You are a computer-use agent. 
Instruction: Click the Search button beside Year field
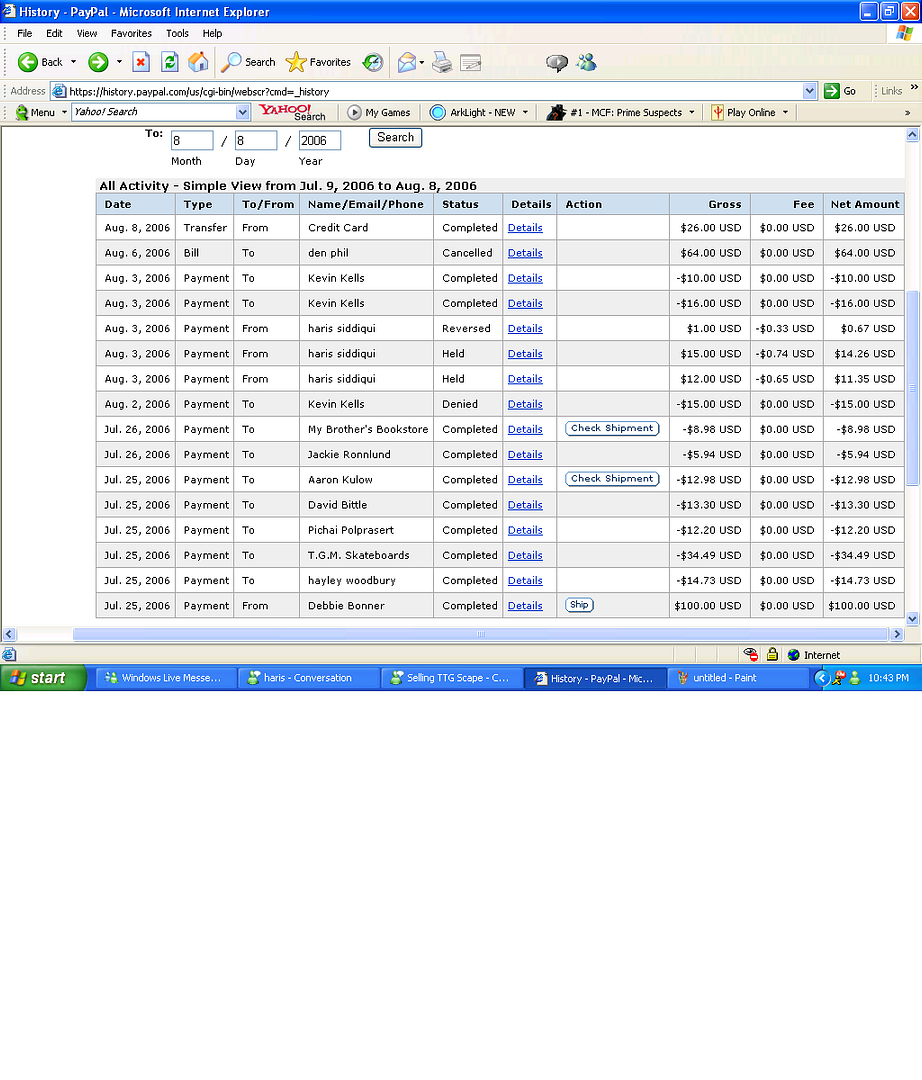[395, 138]
